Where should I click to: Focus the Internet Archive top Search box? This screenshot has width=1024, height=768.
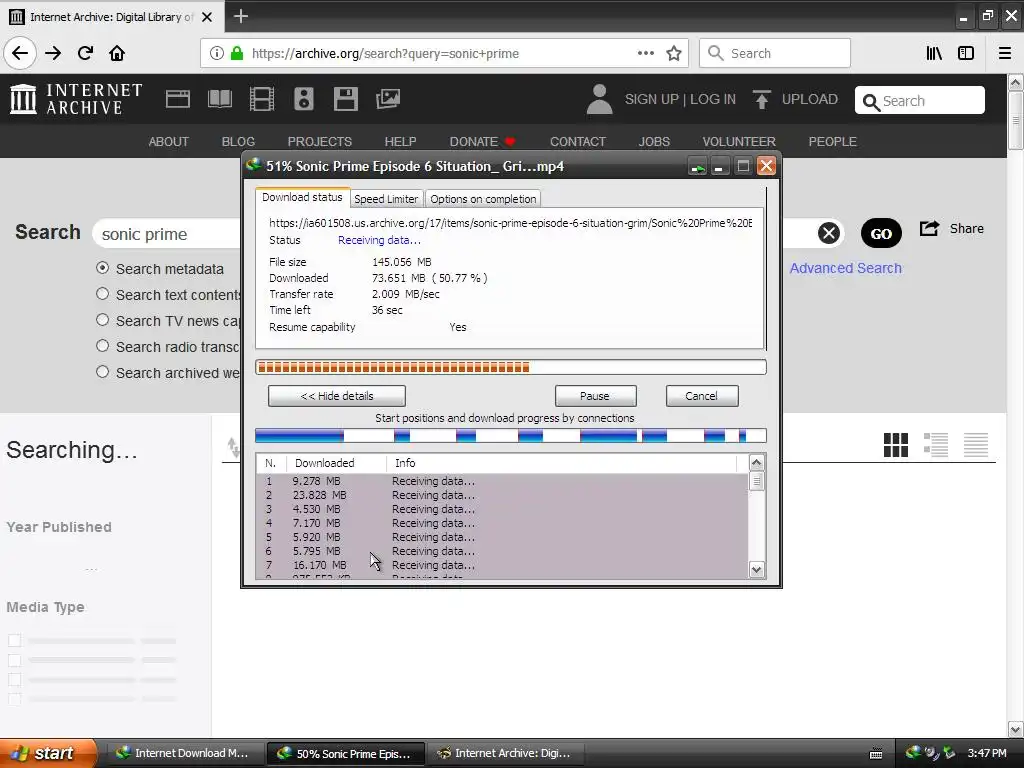point(920,101)
